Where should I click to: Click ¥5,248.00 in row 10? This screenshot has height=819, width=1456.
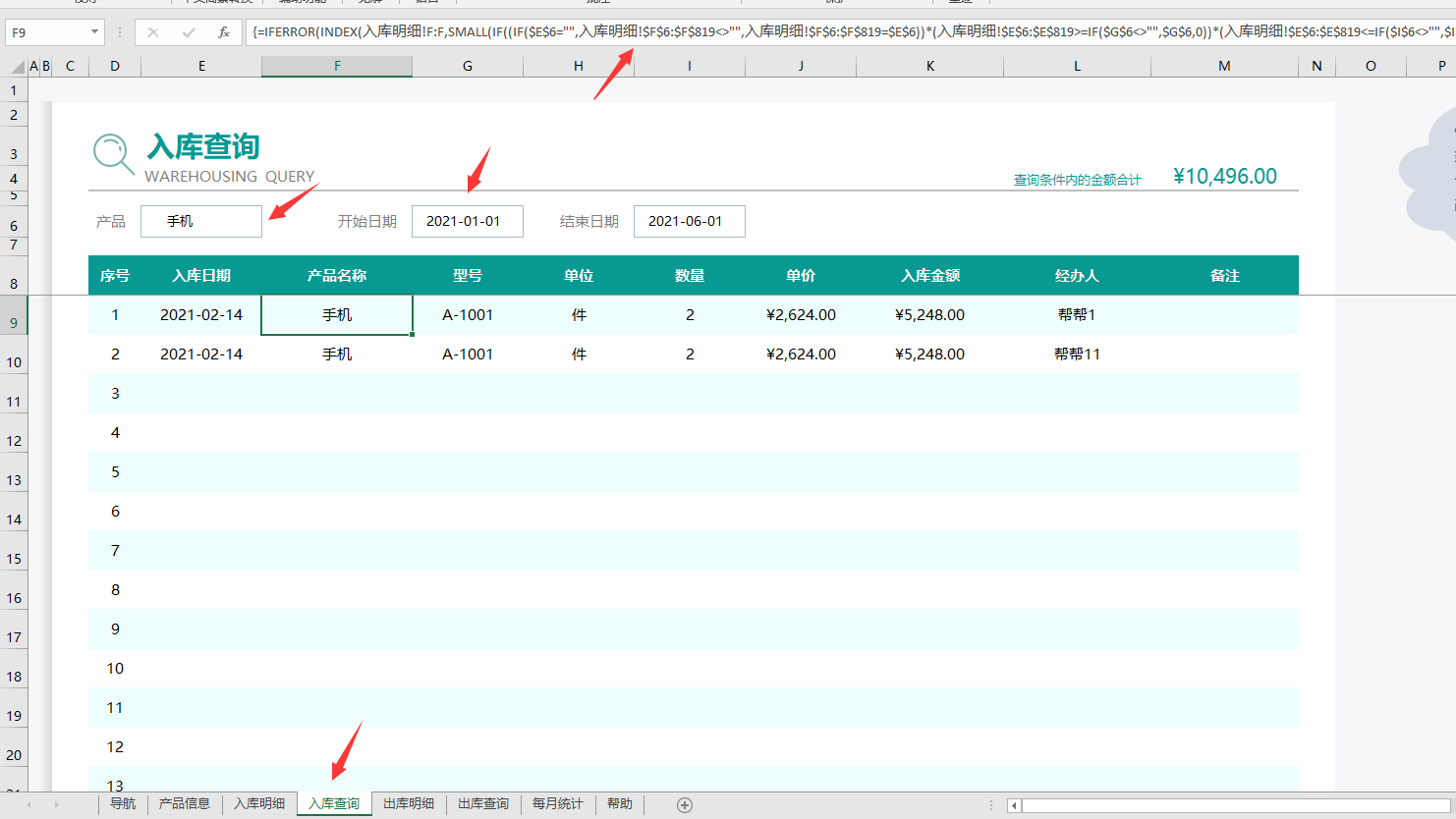coord(930,355)
